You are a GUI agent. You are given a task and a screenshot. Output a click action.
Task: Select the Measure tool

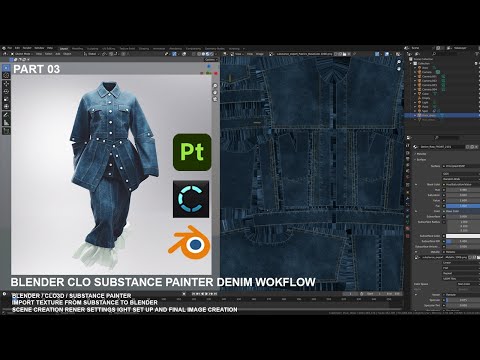(x=6, y=123)
